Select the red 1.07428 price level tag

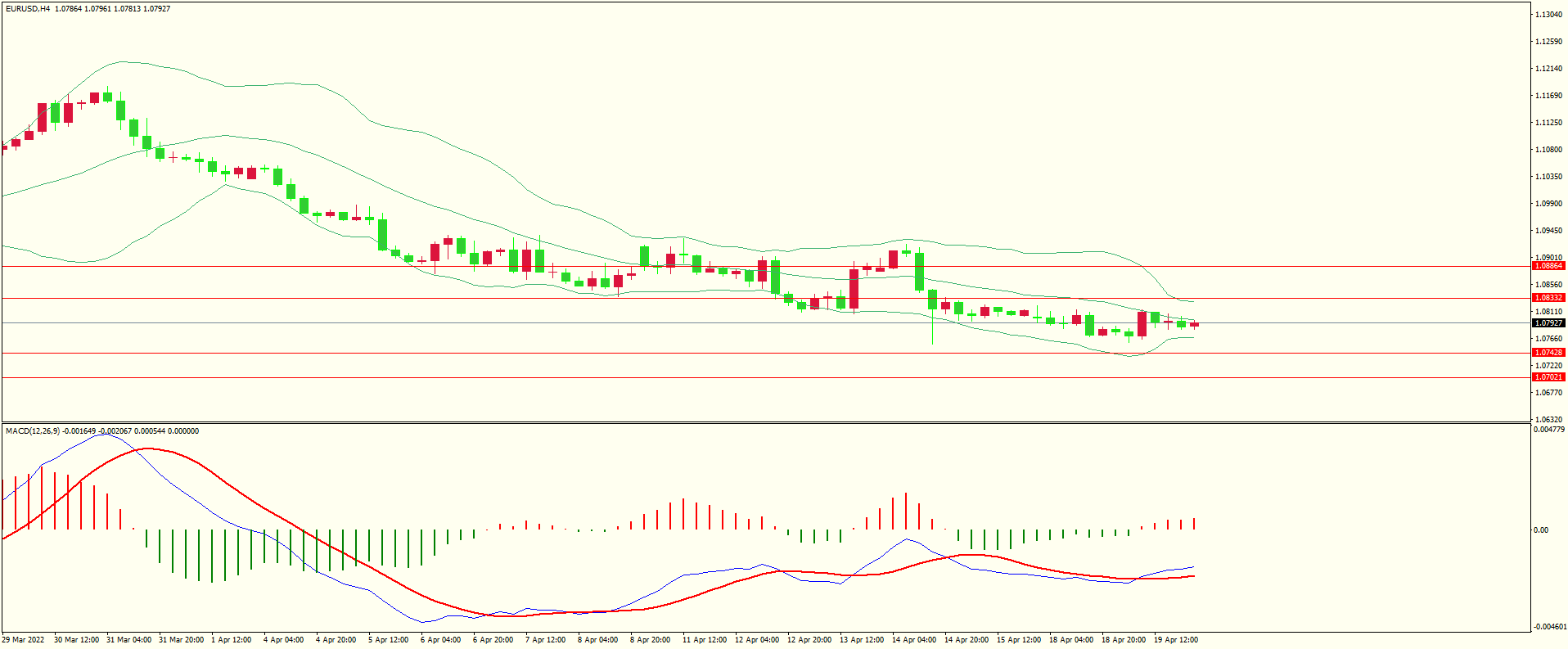coord(1548,353)
